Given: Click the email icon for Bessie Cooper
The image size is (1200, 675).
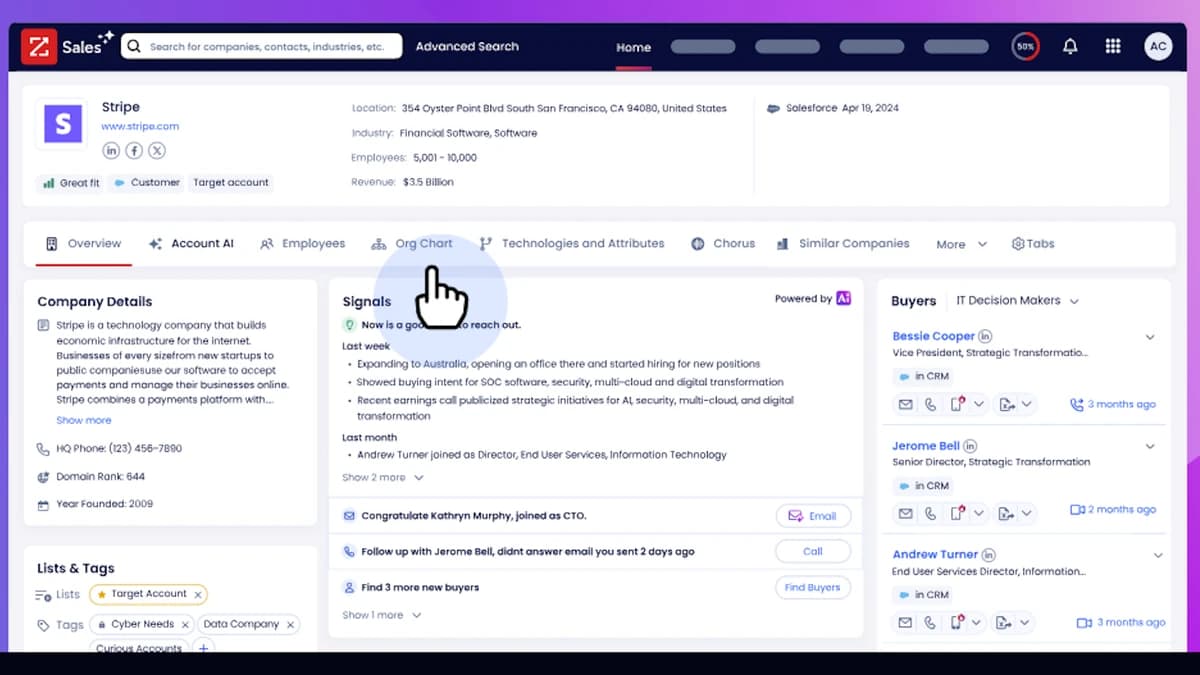Looking at the screenshot, I should click(905, 404).
